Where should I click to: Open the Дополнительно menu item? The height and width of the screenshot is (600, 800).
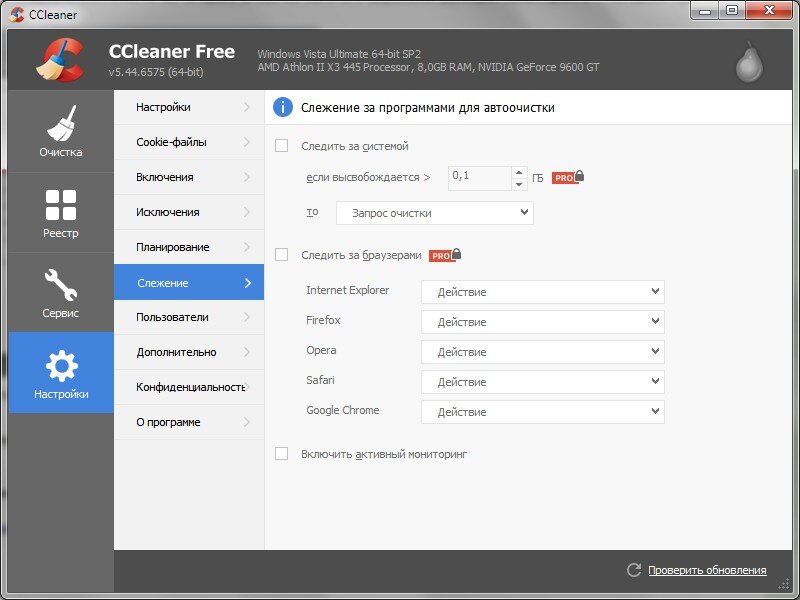189,352
